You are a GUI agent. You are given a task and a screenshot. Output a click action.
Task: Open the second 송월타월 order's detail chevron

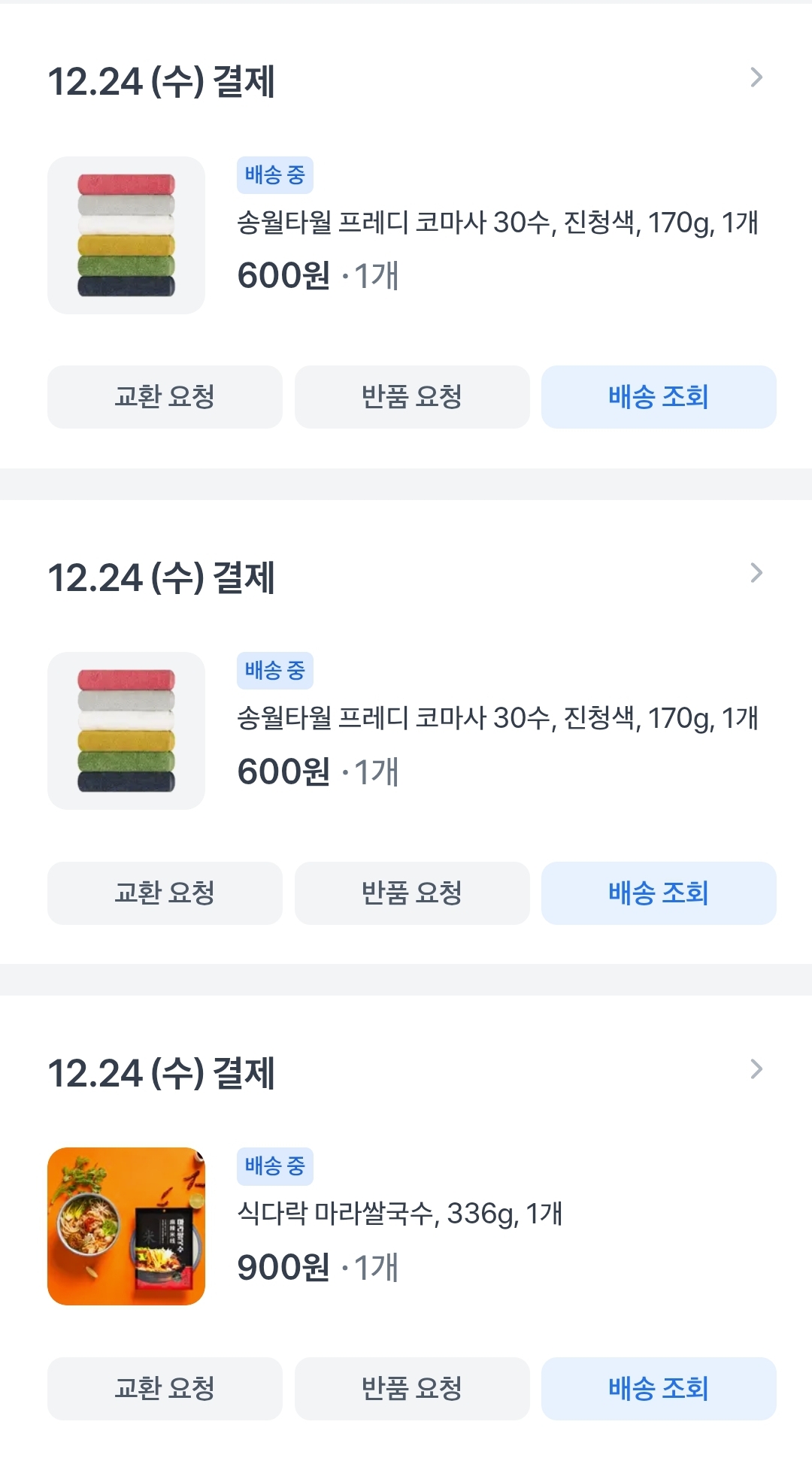pyautogui.click(x=756, y=573)
